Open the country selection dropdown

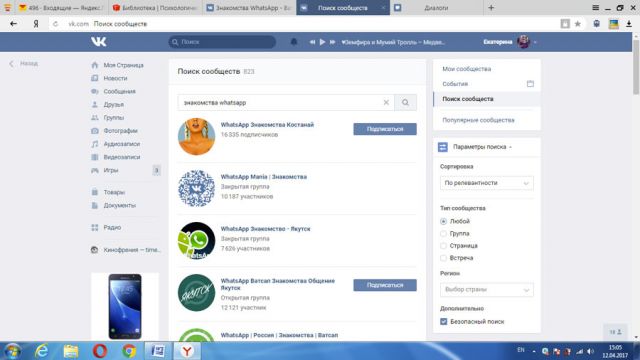click(x=487, y=289)
